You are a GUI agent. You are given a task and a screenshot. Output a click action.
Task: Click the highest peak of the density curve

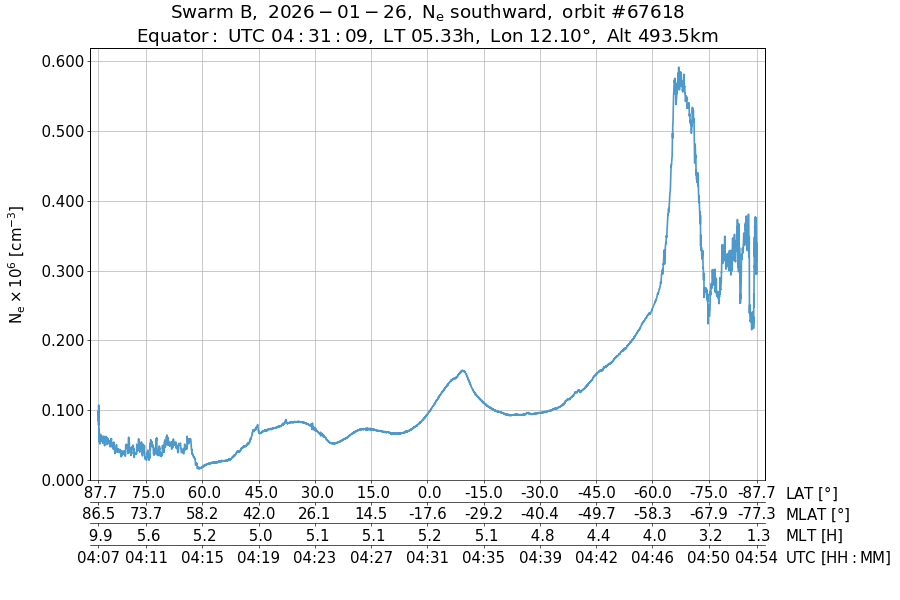(679, 69)
